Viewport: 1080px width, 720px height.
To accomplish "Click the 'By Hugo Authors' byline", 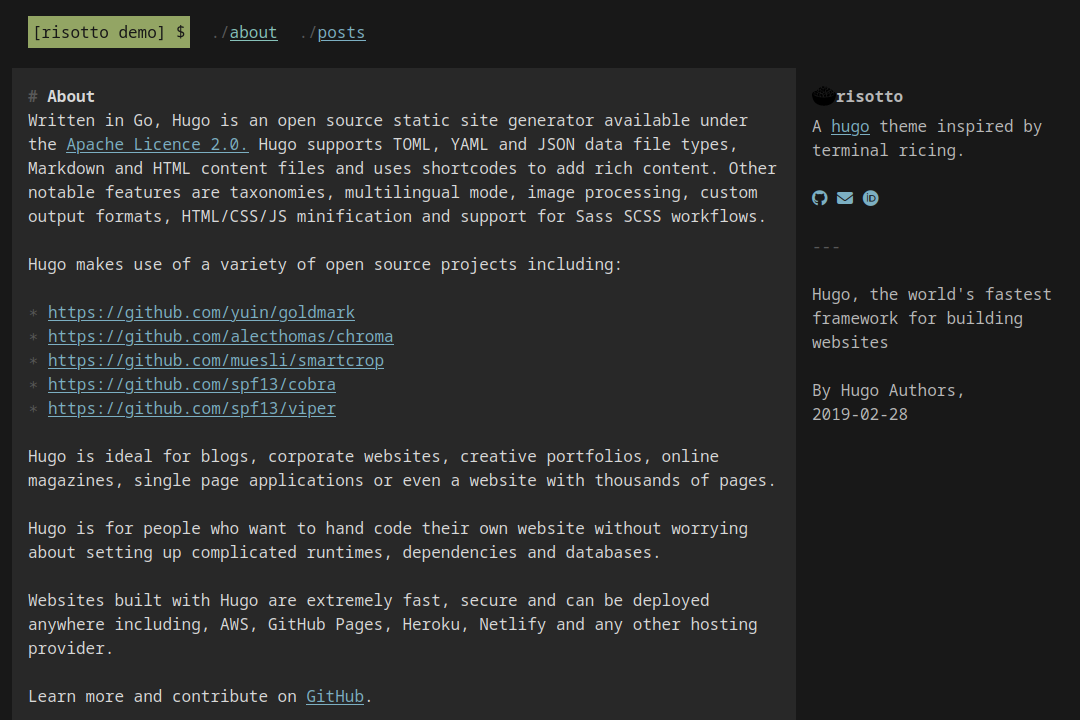I will pyautogui.click(x=888, y=390).
